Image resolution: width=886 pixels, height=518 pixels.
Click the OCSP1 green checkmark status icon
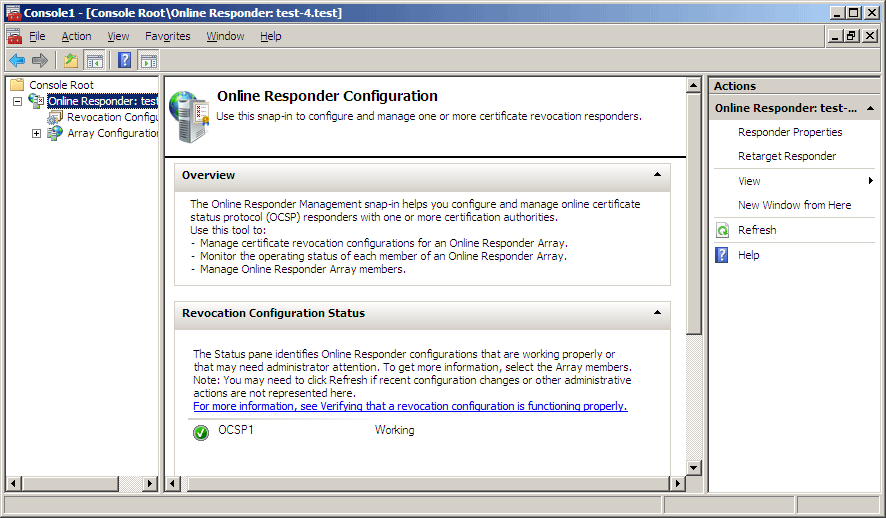click(x=201, y=433)
